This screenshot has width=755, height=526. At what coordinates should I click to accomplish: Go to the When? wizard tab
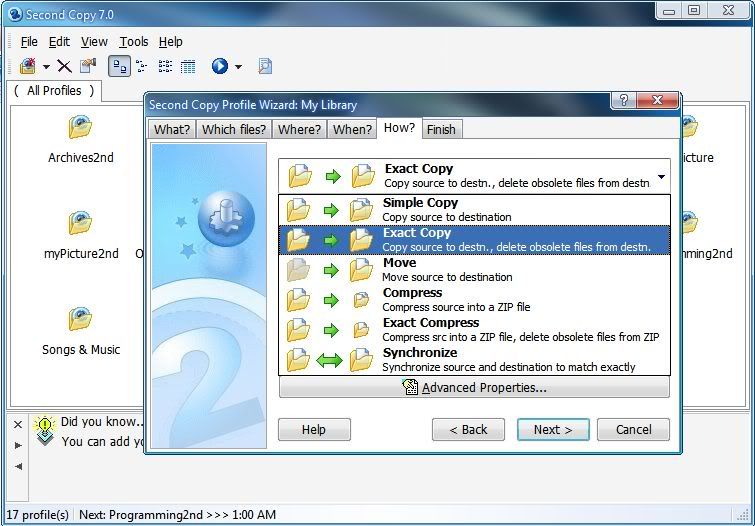point(352,130)
